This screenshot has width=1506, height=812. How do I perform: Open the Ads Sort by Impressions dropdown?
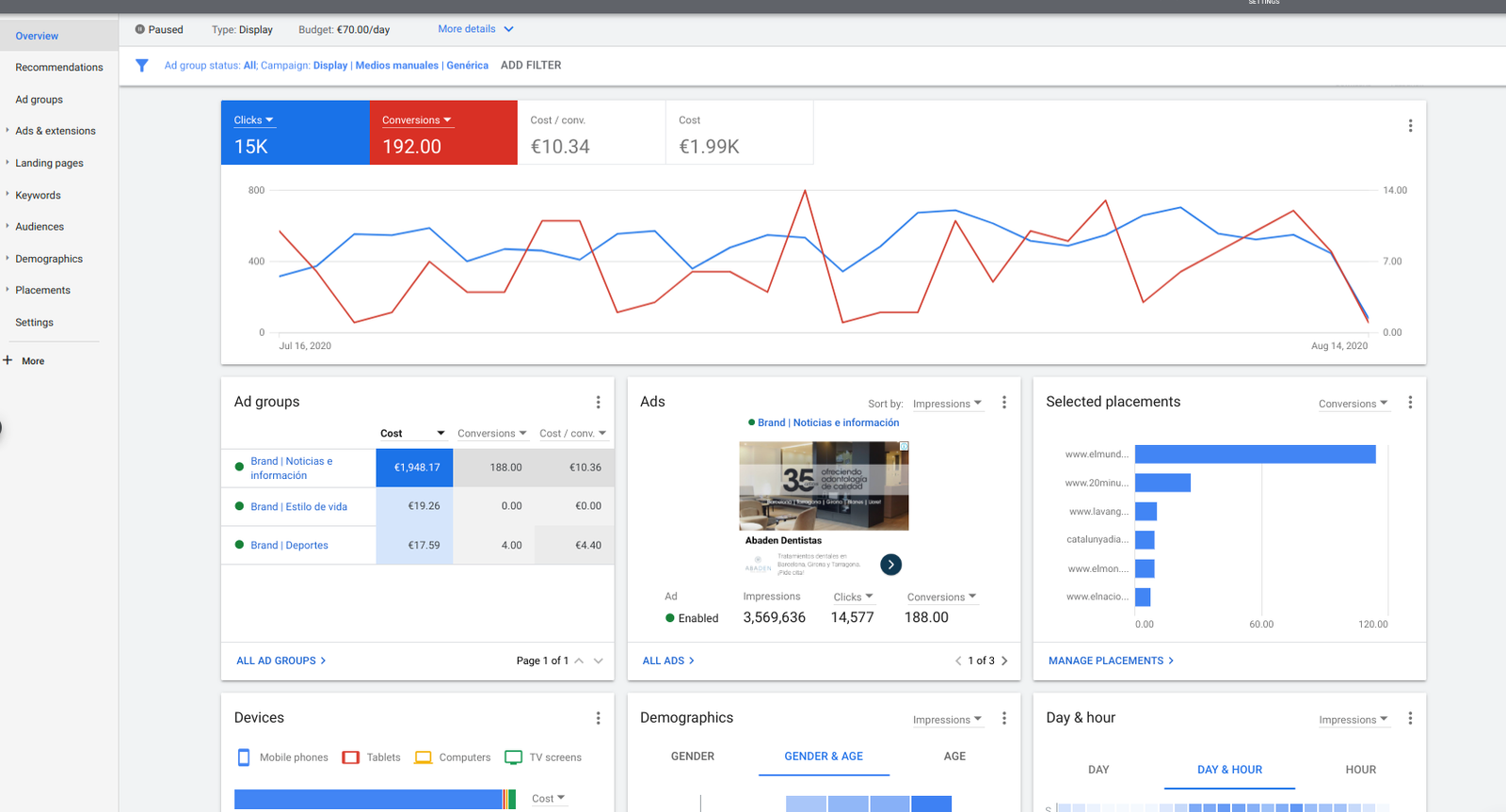click(947, 404)
